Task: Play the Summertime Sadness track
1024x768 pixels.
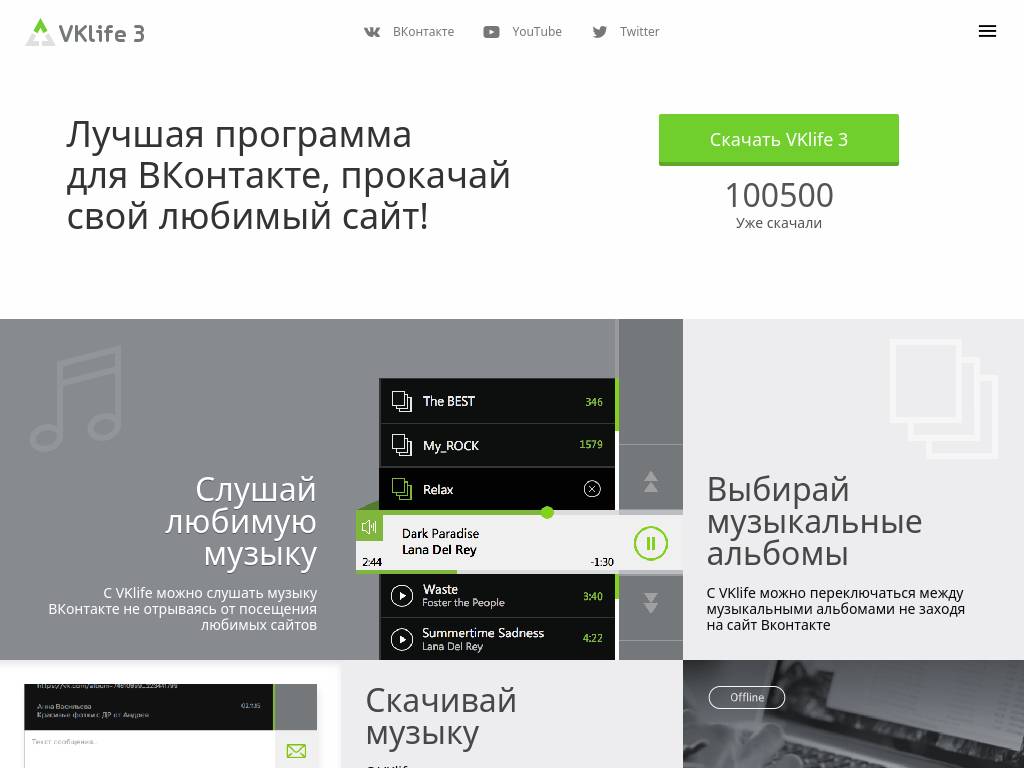Action: [402, 639]
